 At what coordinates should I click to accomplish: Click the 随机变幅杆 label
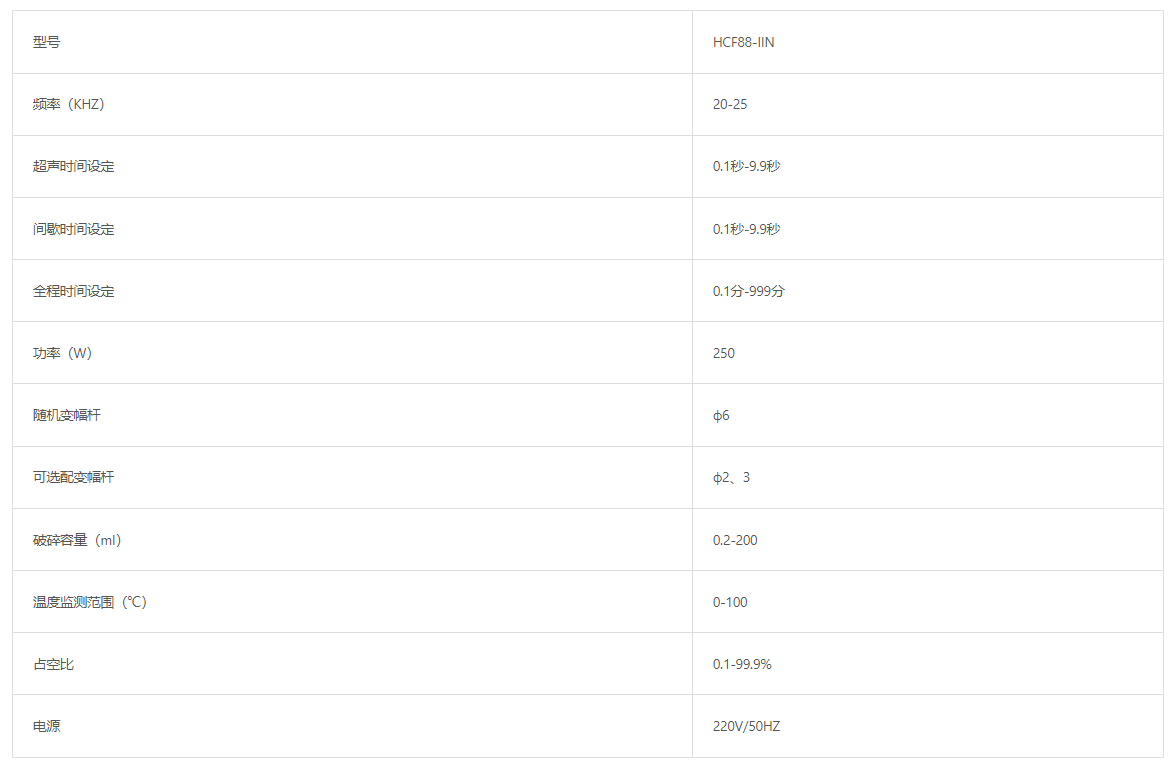(x=66, y=415)
